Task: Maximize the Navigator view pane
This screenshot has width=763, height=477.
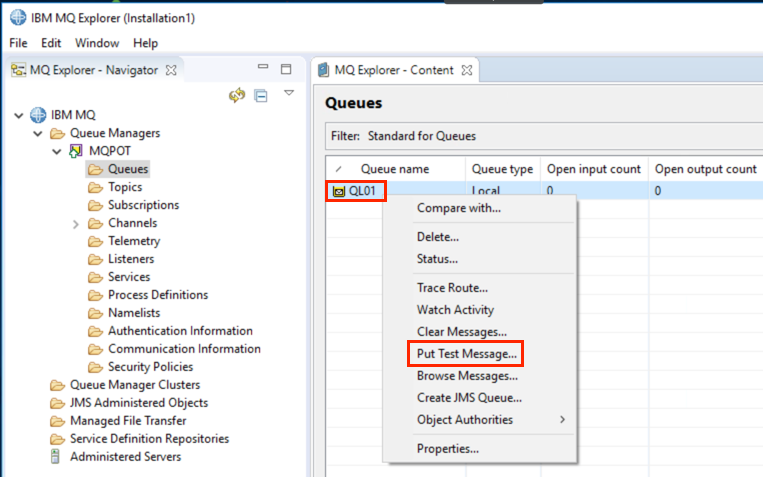Action: (286, 69)
